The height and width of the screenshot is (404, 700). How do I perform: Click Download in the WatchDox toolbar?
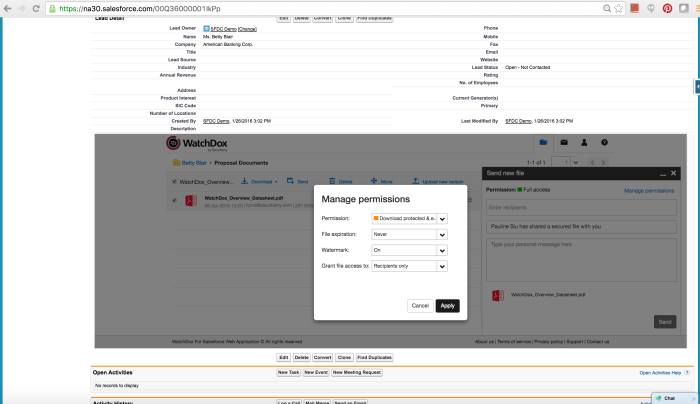[259, 181]
